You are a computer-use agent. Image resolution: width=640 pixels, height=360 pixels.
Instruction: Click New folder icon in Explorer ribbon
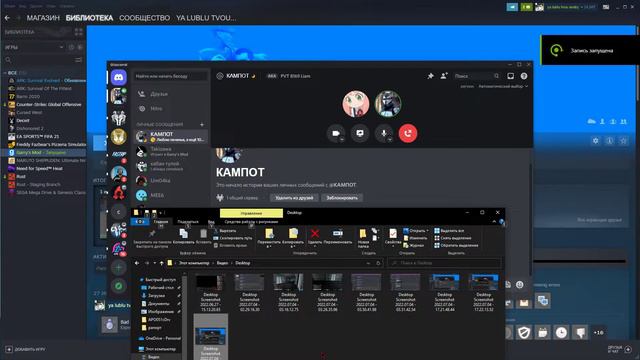pyautogui.click(x=363, y=233)
